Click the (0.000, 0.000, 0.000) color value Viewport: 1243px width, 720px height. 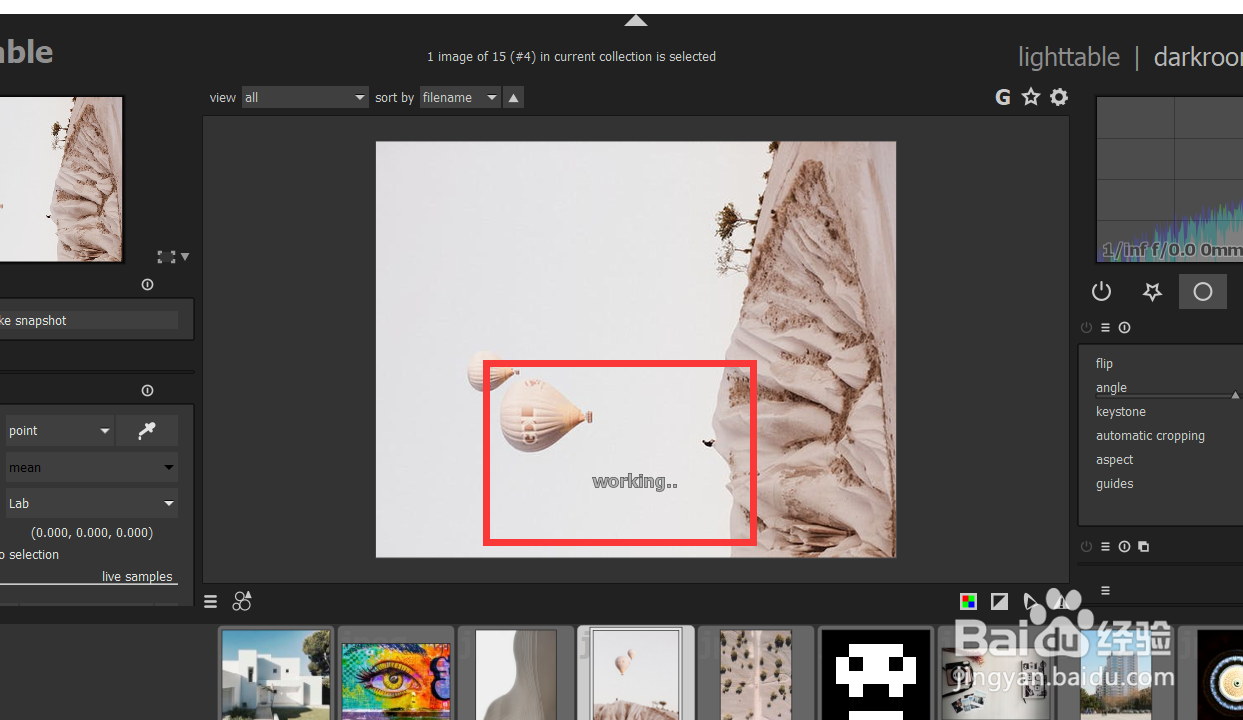[x=92, y=533]
